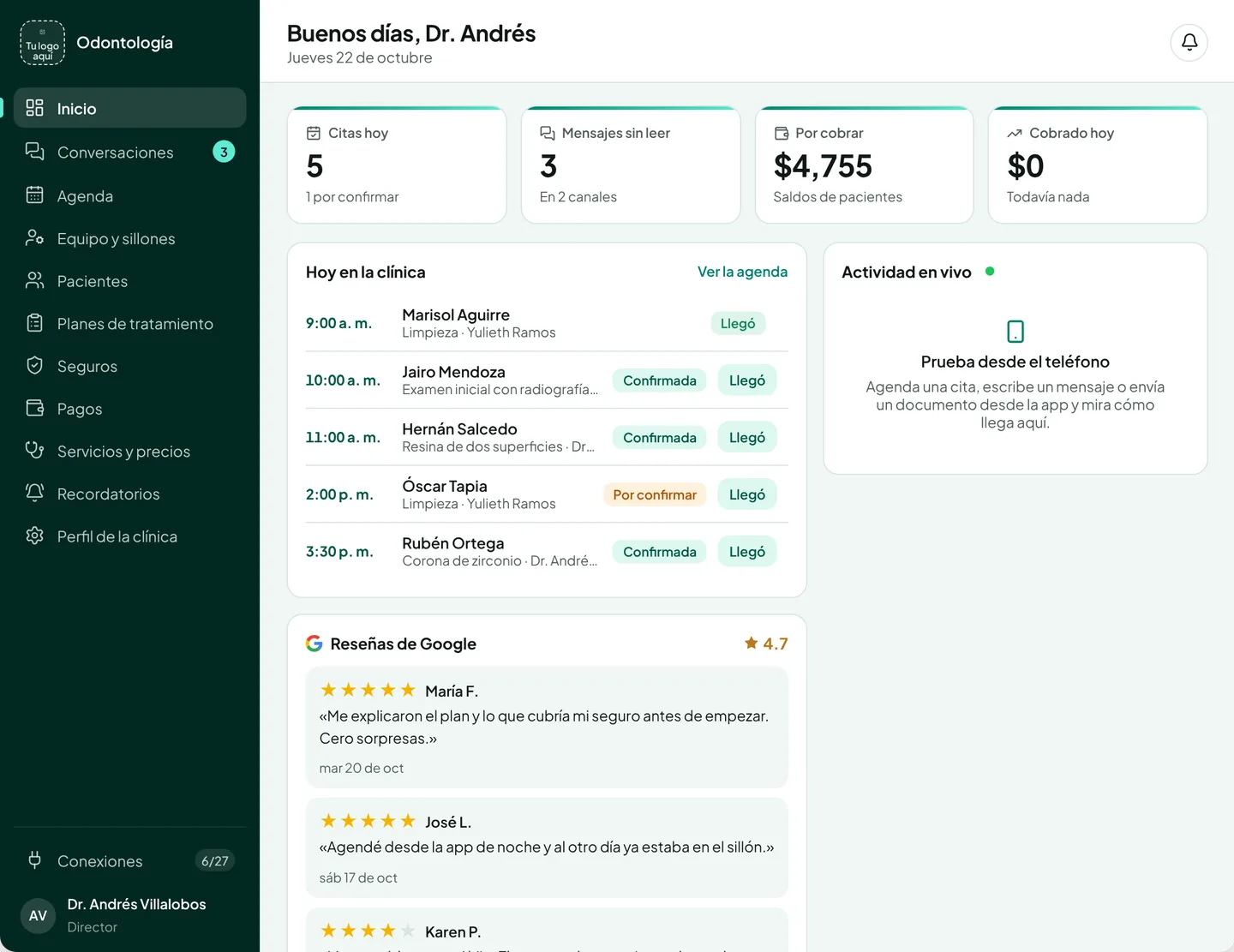Click the Llegó badge for Marisol Aguirre
This screenshot has width=1234, height=952.
point(738,323)
